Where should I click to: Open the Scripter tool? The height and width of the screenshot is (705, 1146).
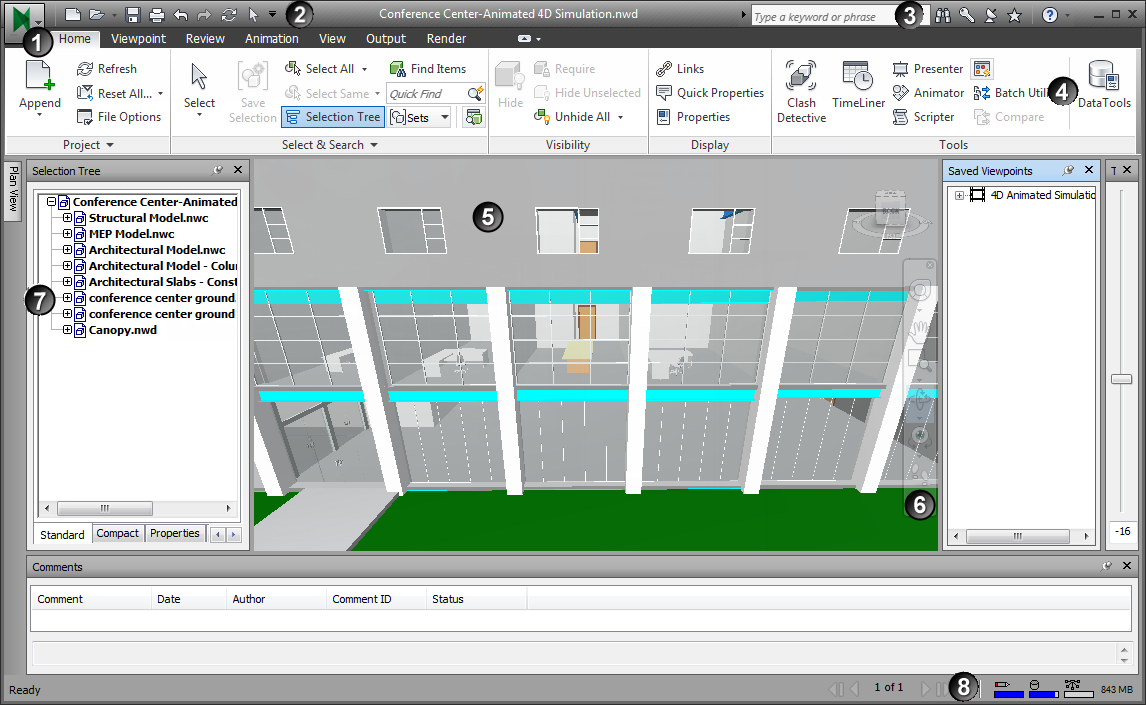pos(923,117)
